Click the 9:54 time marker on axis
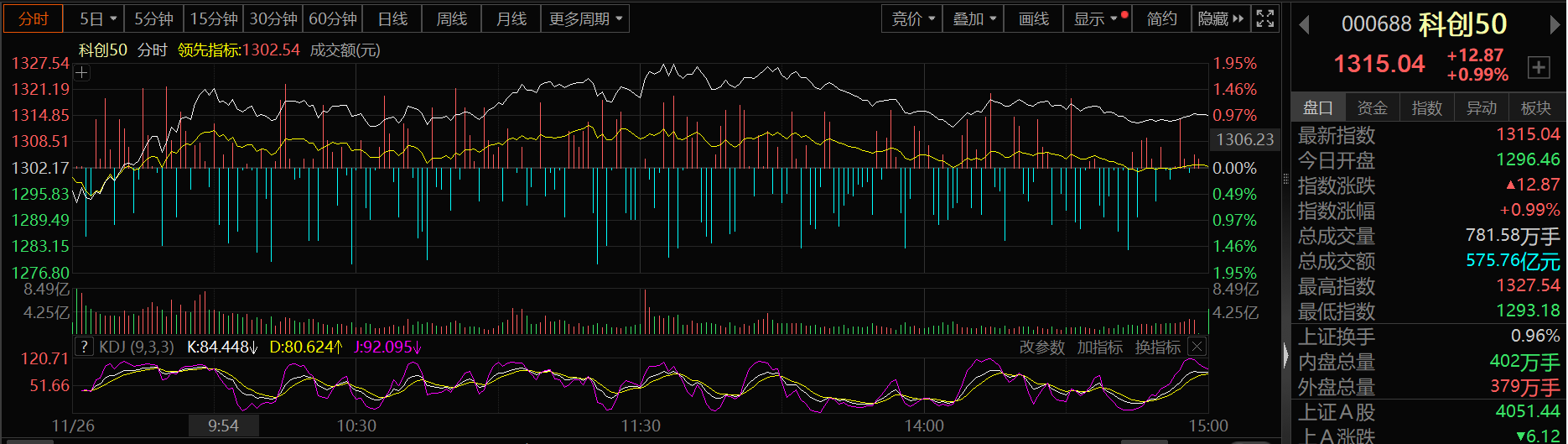Image resolution: width=1568 pixels, height=444 pixels. click(x=223, y=426)
